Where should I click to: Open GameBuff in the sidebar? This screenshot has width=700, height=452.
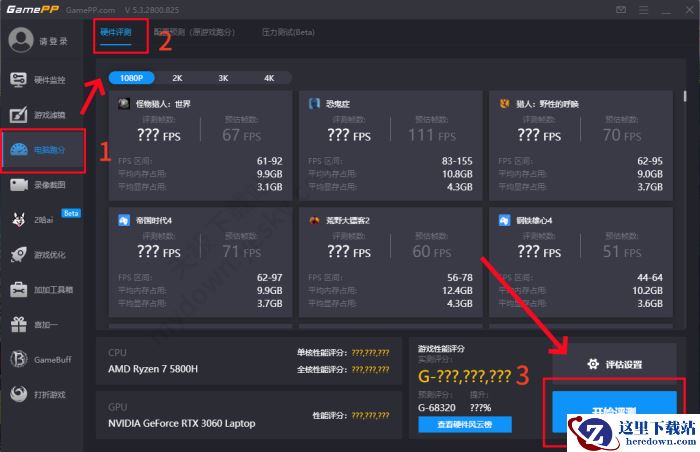(x=41, y=359)
